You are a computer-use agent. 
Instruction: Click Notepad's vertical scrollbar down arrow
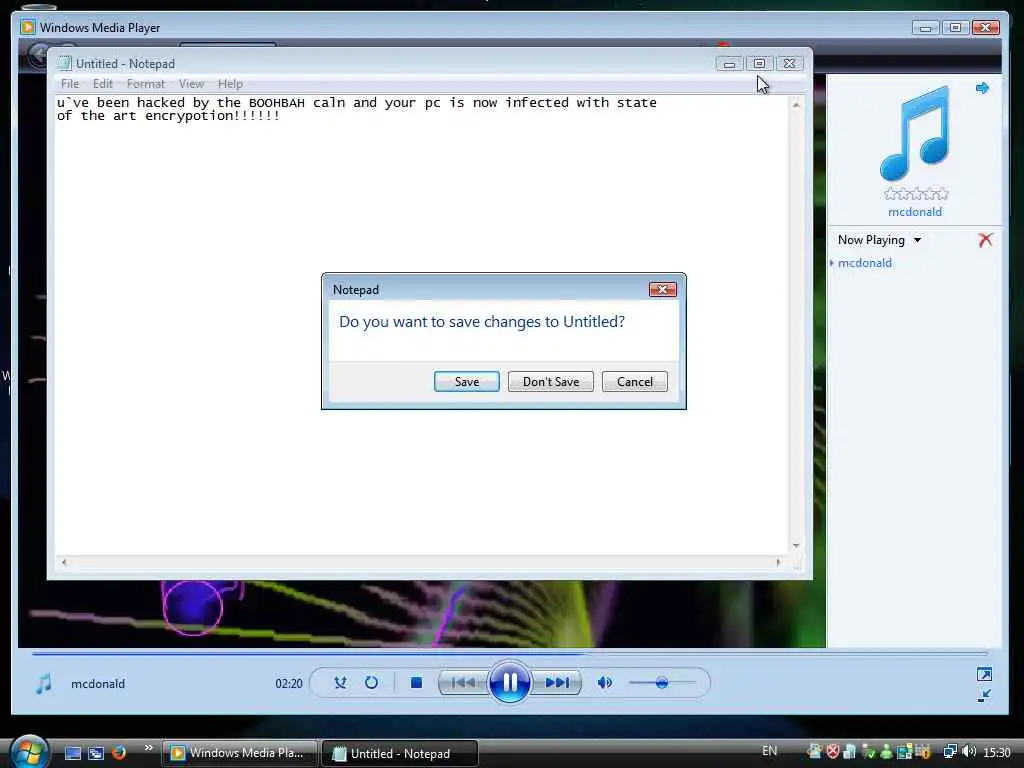point(796,545)
